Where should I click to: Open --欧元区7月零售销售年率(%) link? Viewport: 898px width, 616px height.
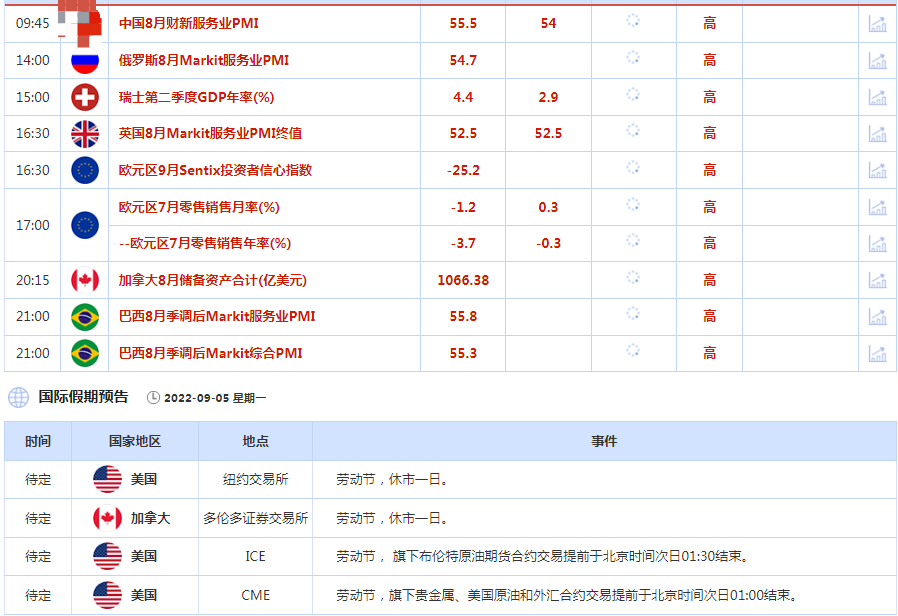click(204, 243)
